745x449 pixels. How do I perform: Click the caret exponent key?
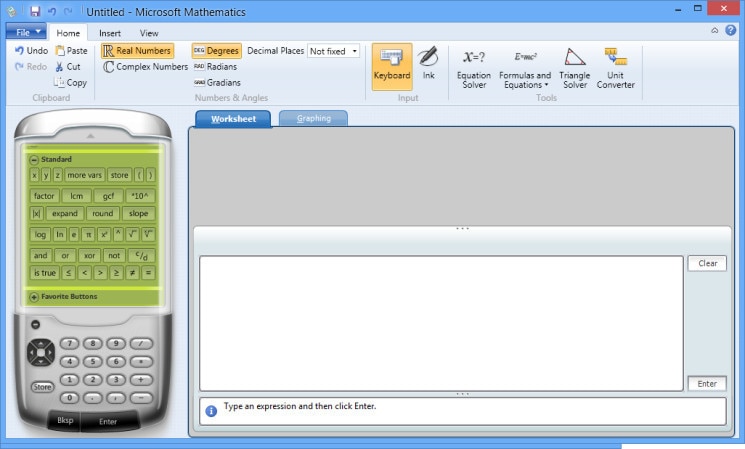(x=118, y=234)
